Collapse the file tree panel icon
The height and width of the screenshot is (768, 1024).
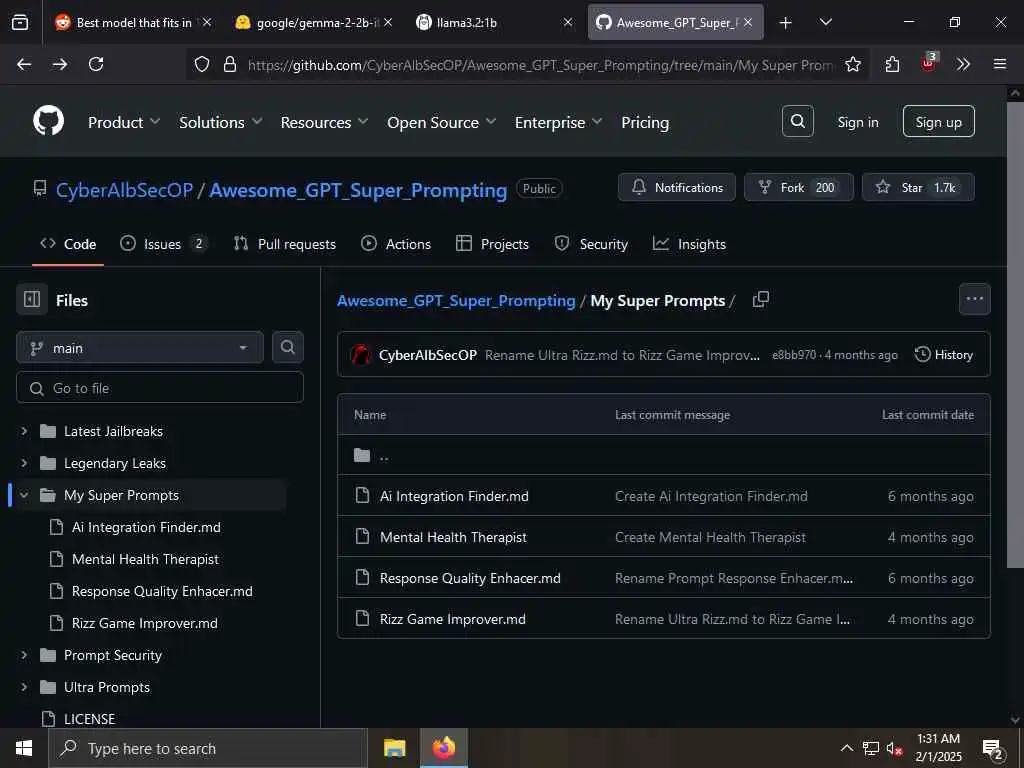pyautogui.click(x=32, y=300)
